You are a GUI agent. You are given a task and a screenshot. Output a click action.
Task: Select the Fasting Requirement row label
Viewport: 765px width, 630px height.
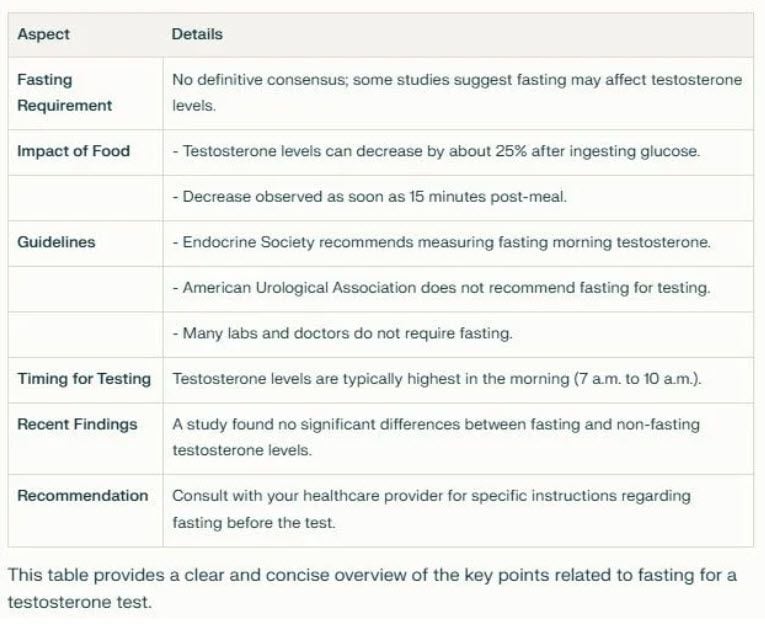(x=64, y=93)
